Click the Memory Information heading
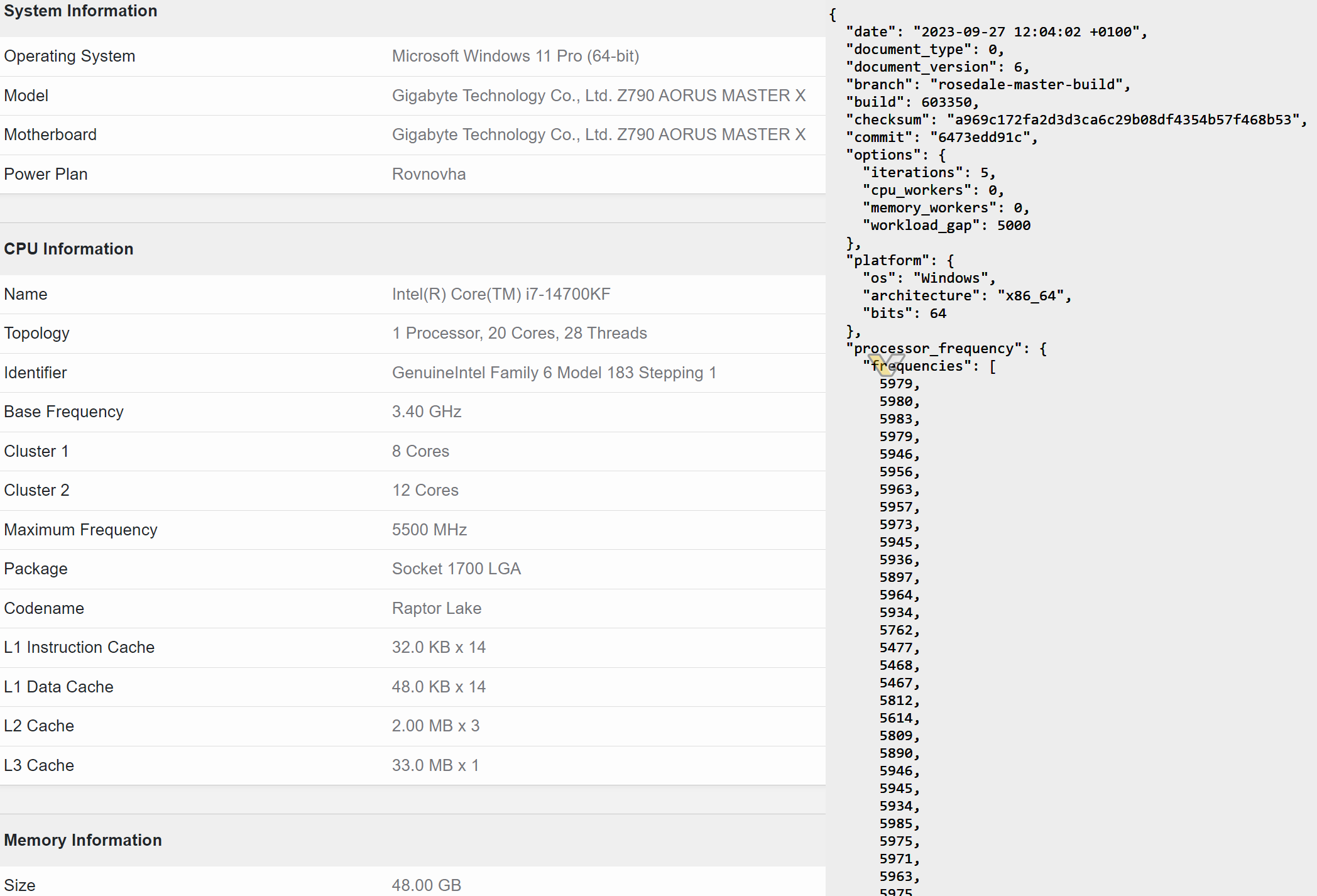The image size is (1317, 896). (x=82, y=840)
